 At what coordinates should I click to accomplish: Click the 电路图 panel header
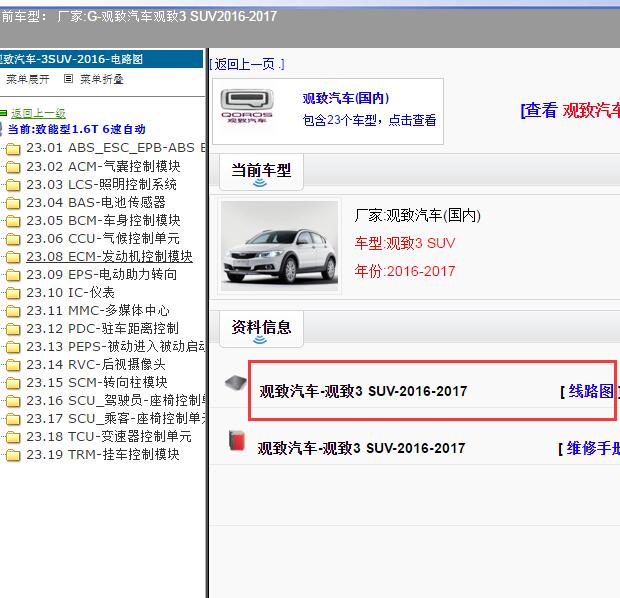point(101,59)
